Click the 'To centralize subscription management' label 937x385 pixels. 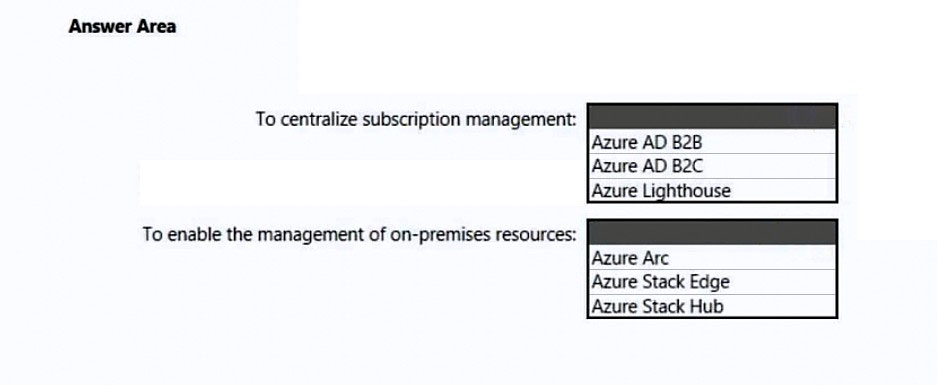[416, 119]
